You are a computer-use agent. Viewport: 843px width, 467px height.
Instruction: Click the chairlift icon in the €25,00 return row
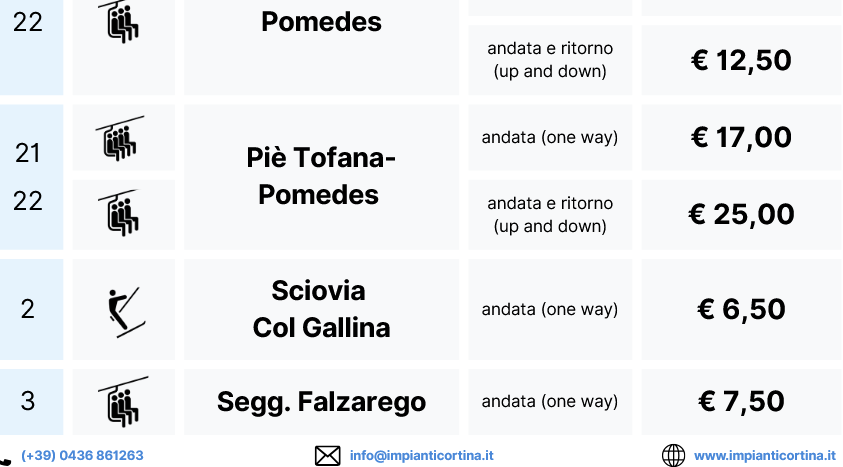[x=122, y=211]
